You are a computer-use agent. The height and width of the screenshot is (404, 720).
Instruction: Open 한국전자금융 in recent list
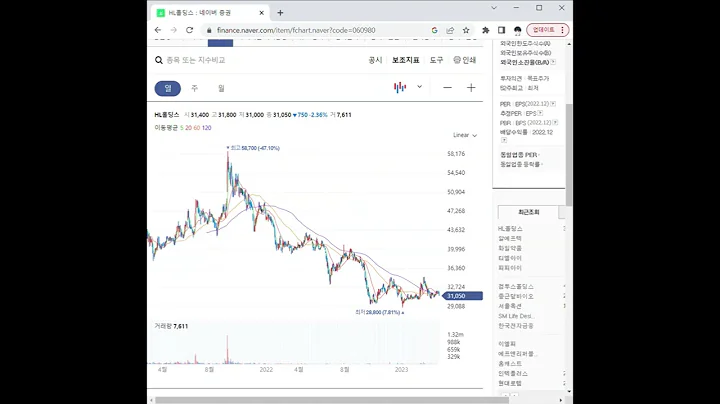(x=516, y=326)
